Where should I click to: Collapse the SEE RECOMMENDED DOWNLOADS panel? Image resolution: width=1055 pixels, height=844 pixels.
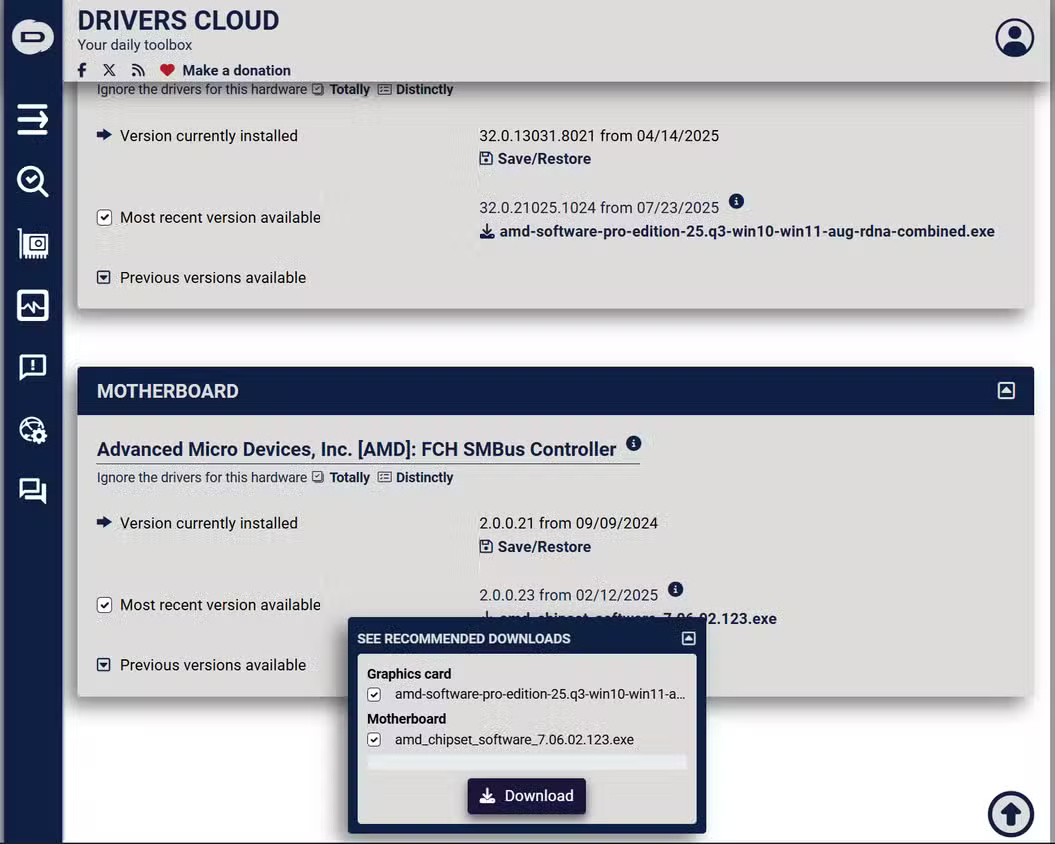click(x=688, y=637)
